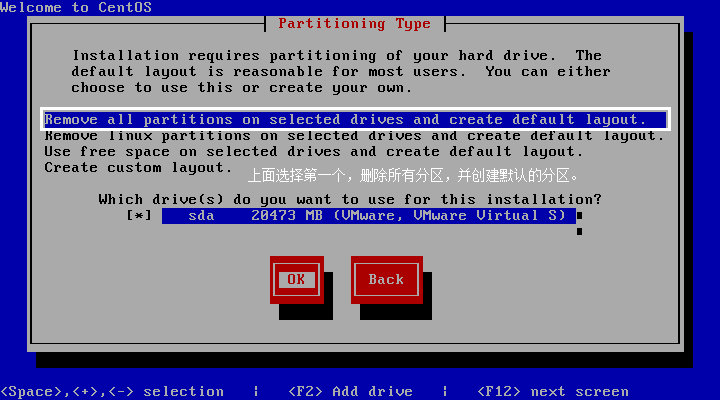Click the F12 next screen hint
This screenshot has height=400, width=720.
tap(553, 391)
